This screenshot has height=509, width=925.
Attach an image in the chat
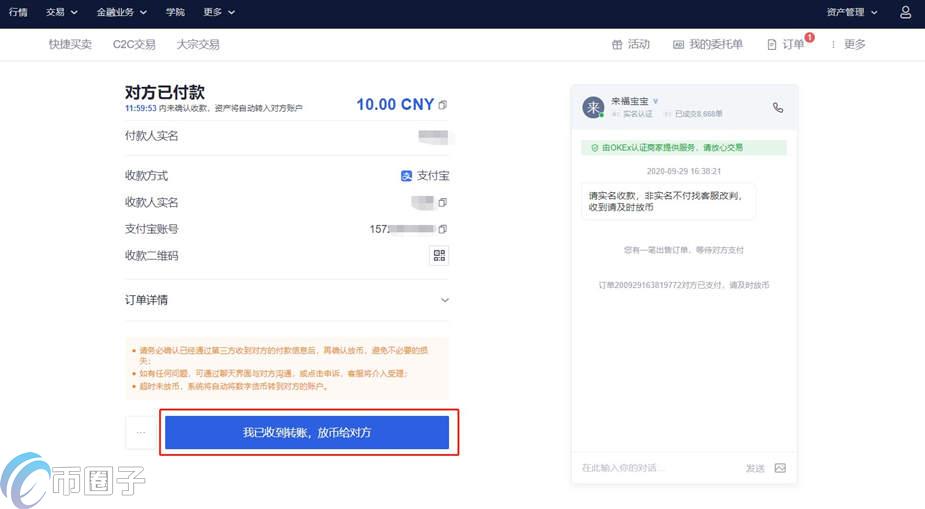point(780,468)
